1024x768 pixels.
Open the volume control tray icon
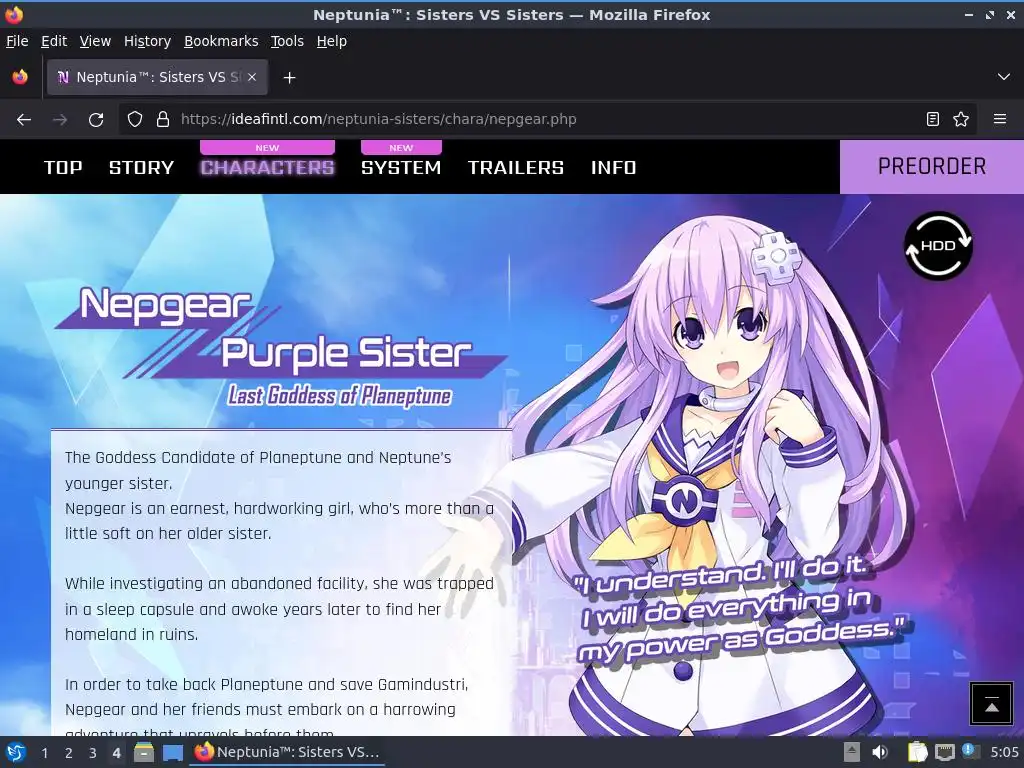pyautogui.click(x=880, y=752)
